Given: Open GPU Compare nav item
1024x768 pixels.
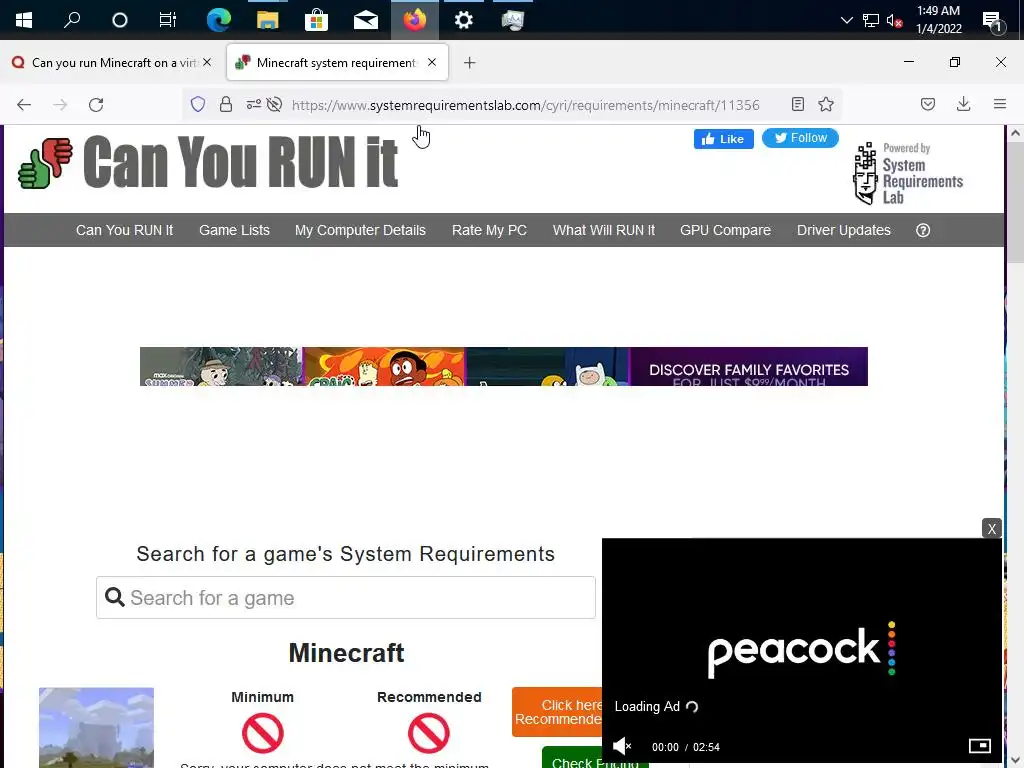Looking at the screenshot, I should point(725,231).
